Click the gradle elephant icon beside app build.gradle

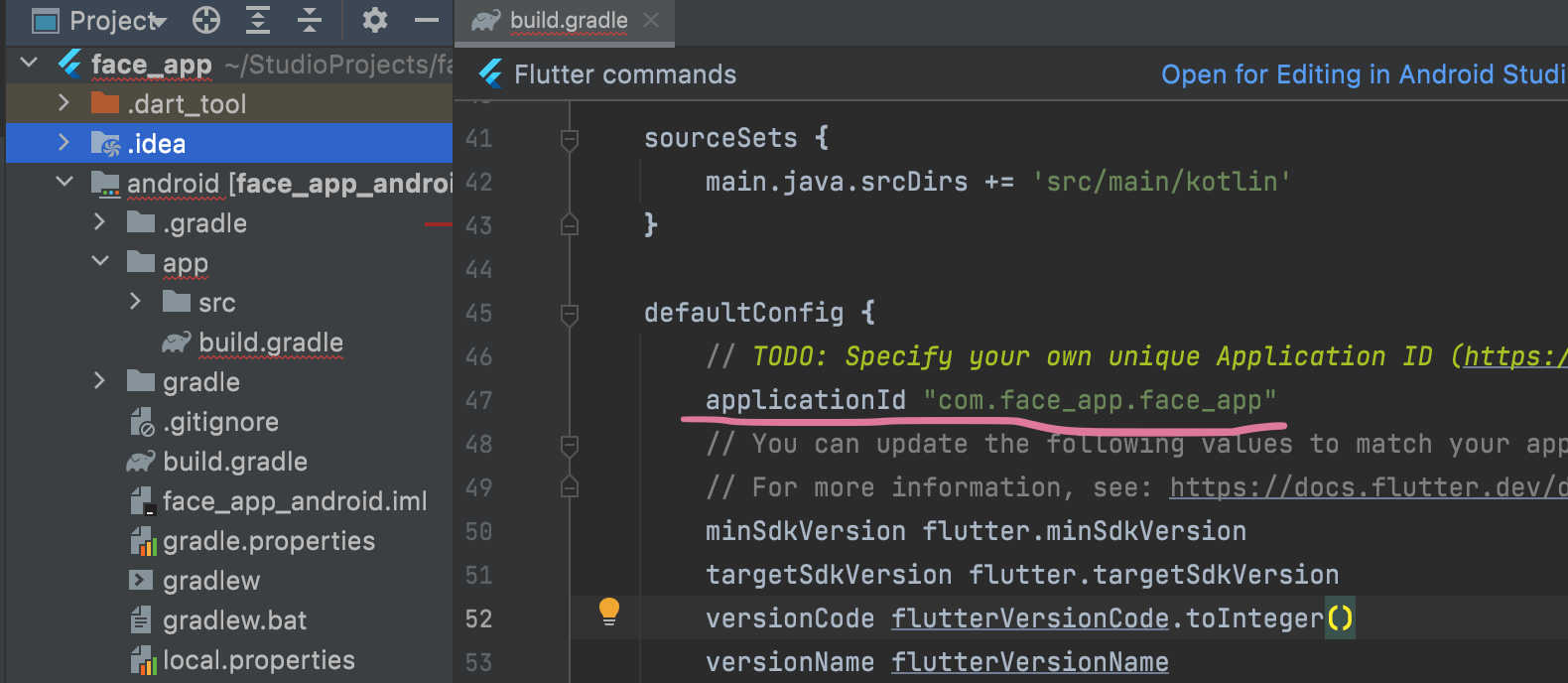[x=177, y=342]
